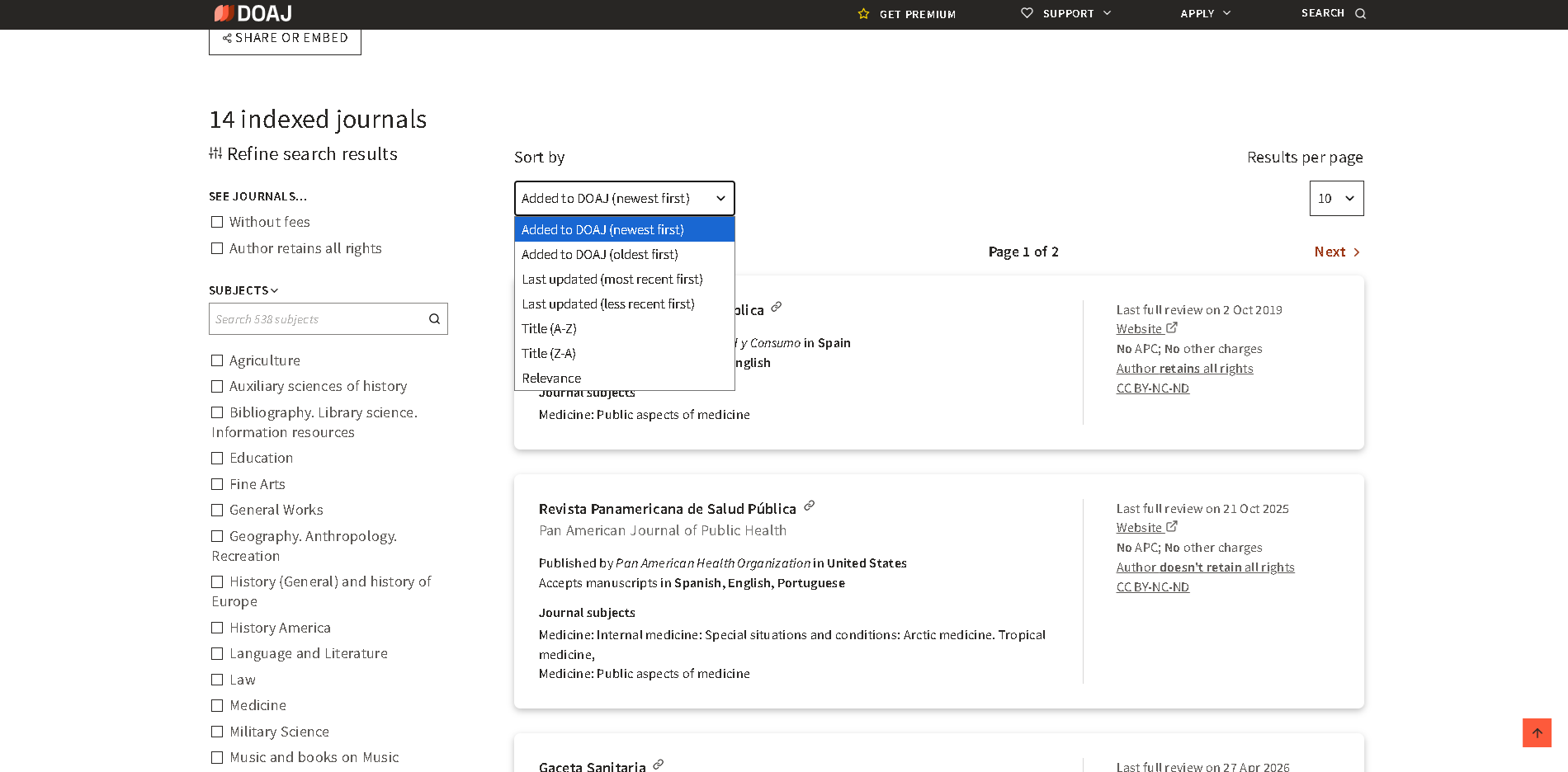Click the share icon in Share or Embed

click(x=227, y=38)
